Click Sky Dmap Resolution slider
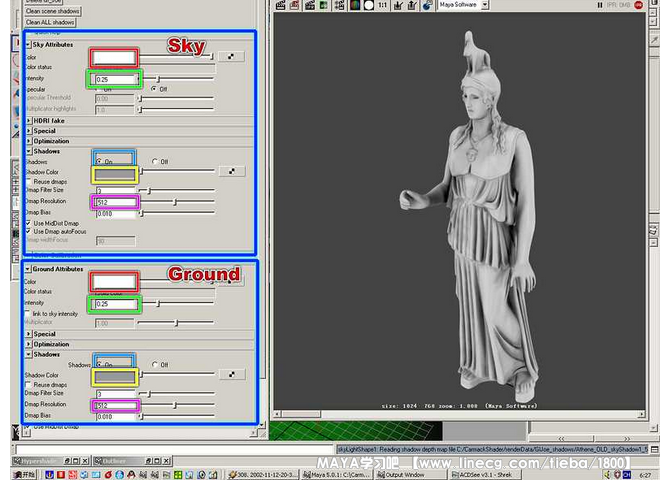The image size is (668, 480). pos(177,201)
